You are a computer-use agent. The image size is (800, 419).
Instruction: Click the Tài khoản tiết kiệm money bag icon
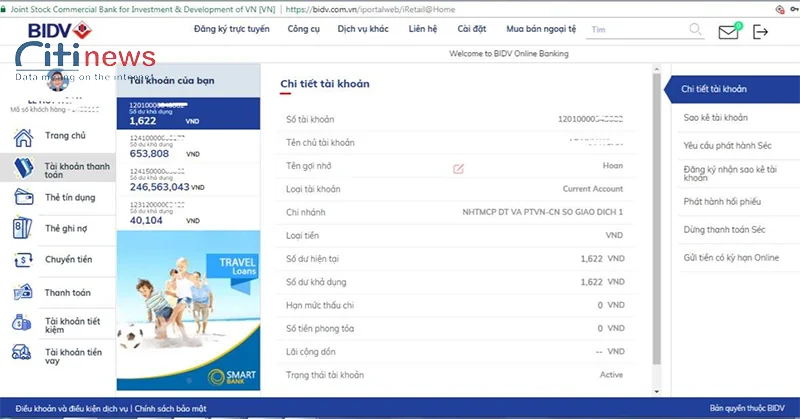(22, 323)
